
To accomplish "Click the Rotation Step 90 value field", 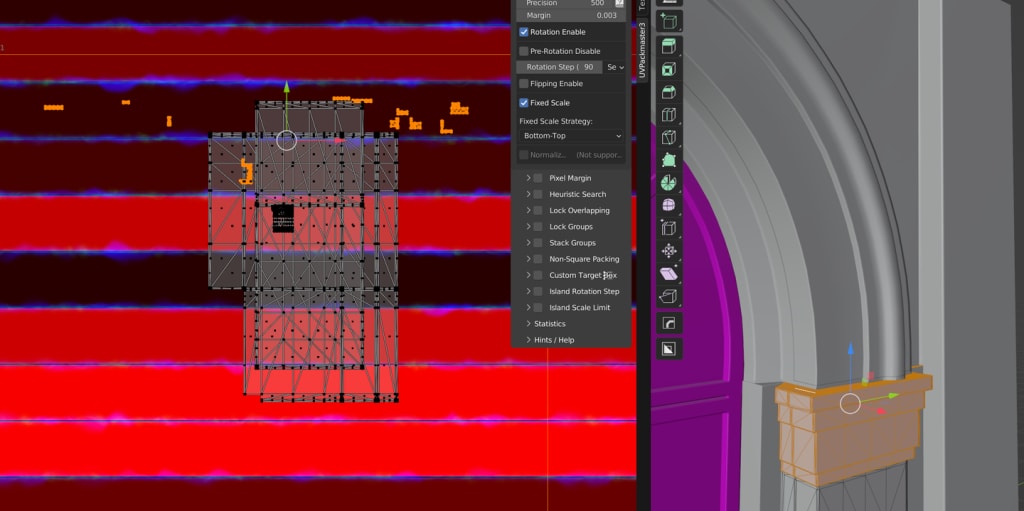I will point(560,67).
